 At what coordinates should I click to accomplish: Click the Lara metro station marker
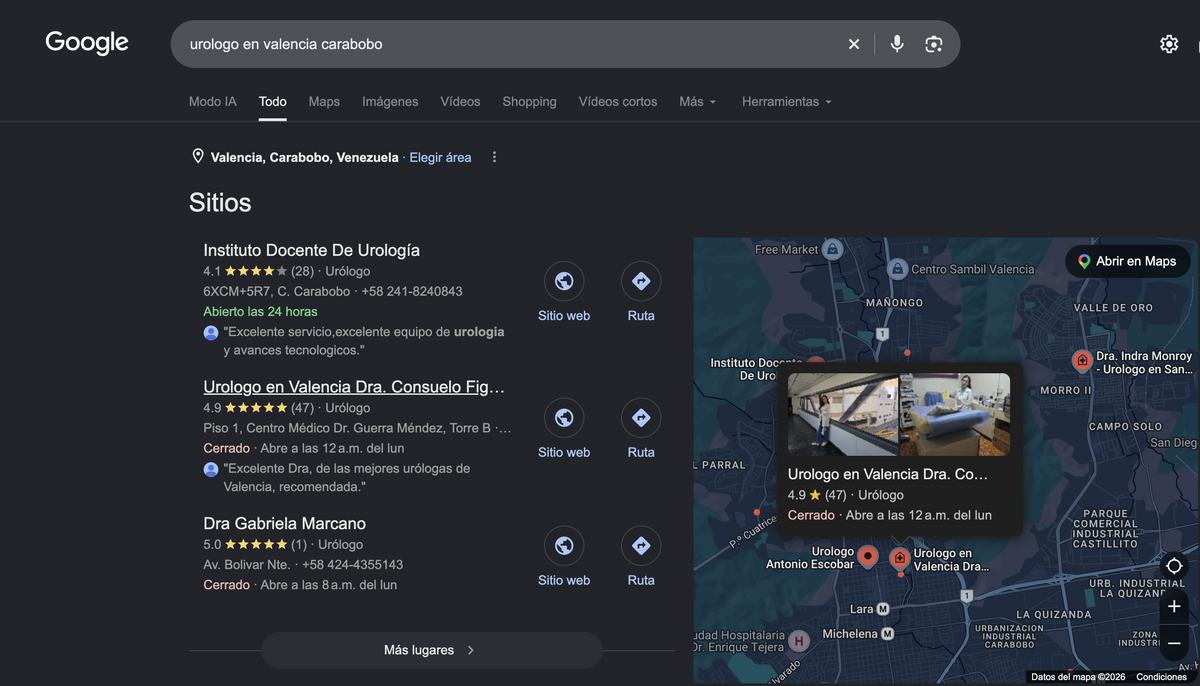tap(883, 609)
